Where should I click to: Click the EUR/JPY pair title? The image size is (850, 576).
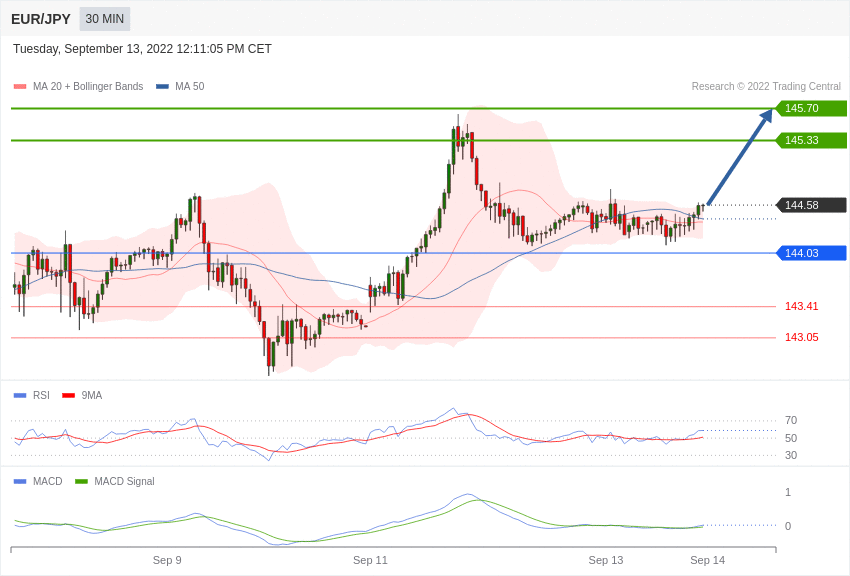41,19
